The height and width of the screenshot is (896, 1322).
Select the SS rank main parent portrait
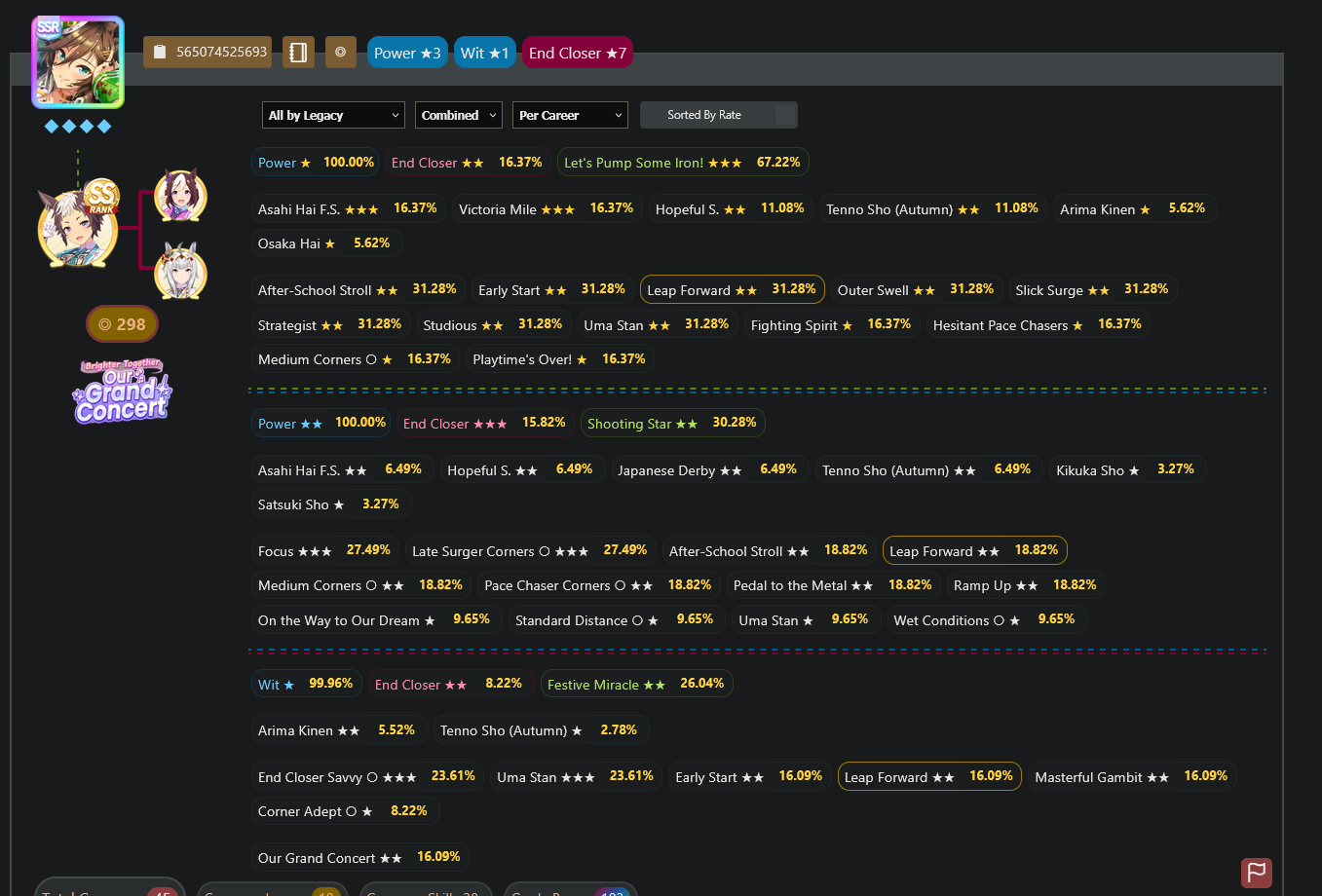[x=77, y=227]
